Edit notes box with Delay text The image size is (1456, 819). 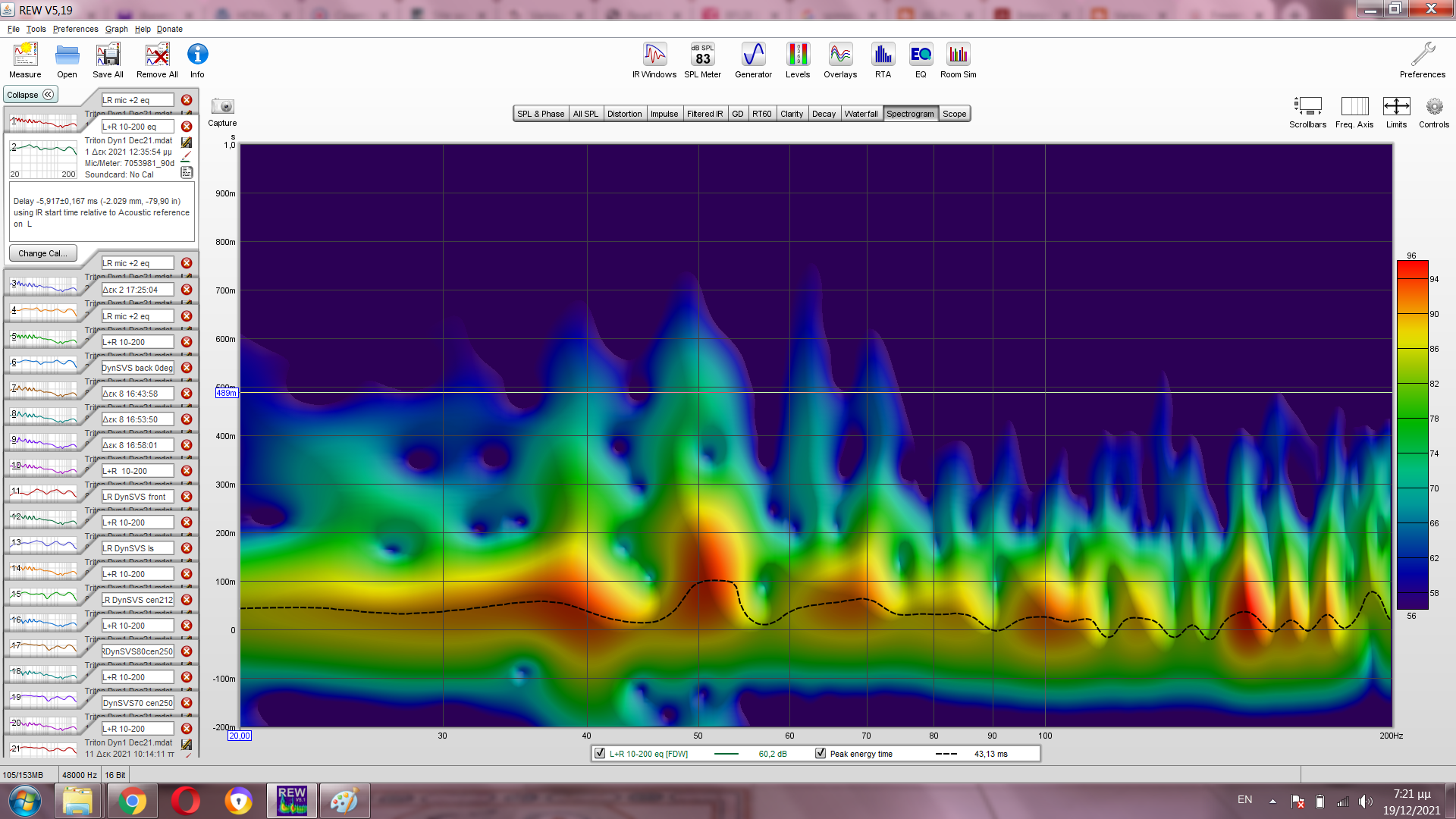102,212
